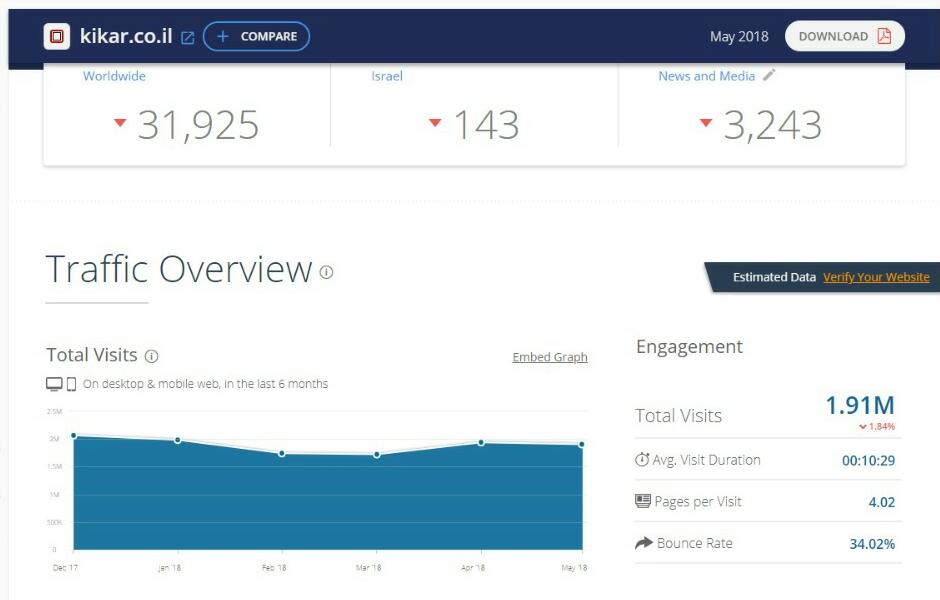Screen dimensions: 940x600
Task: Click the desktop monitor device icon
Action: (54, 384)
